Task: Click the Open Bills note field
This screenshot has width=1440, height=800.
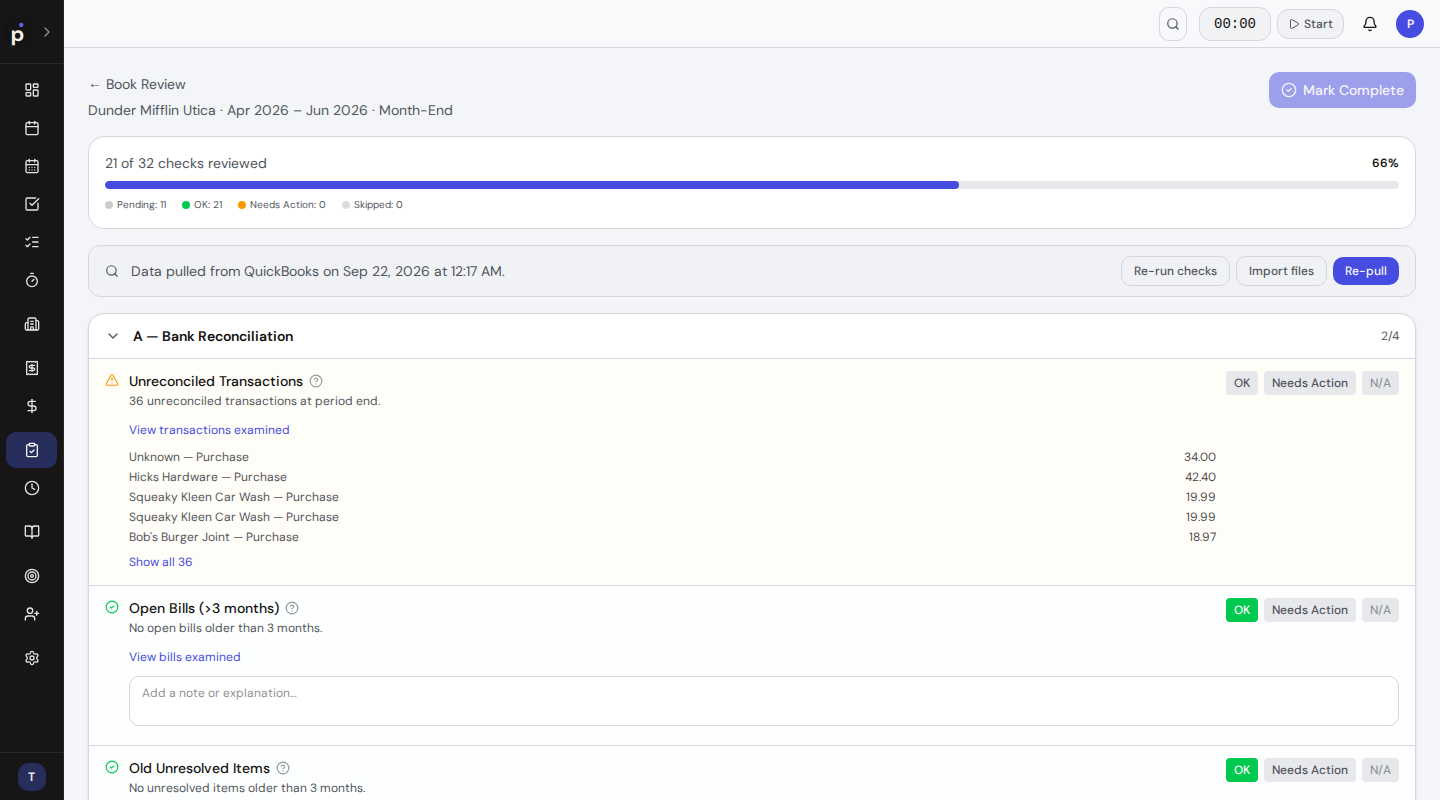Action: 764,701
